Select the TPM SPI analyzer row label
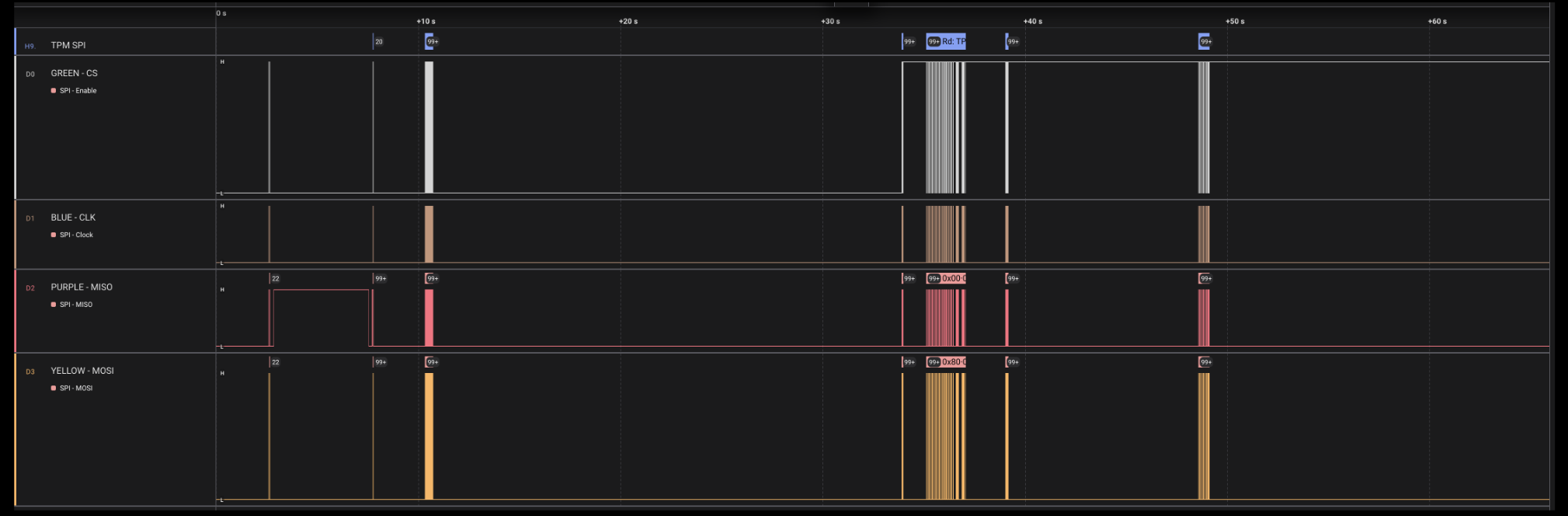 [x=68, y=45]
